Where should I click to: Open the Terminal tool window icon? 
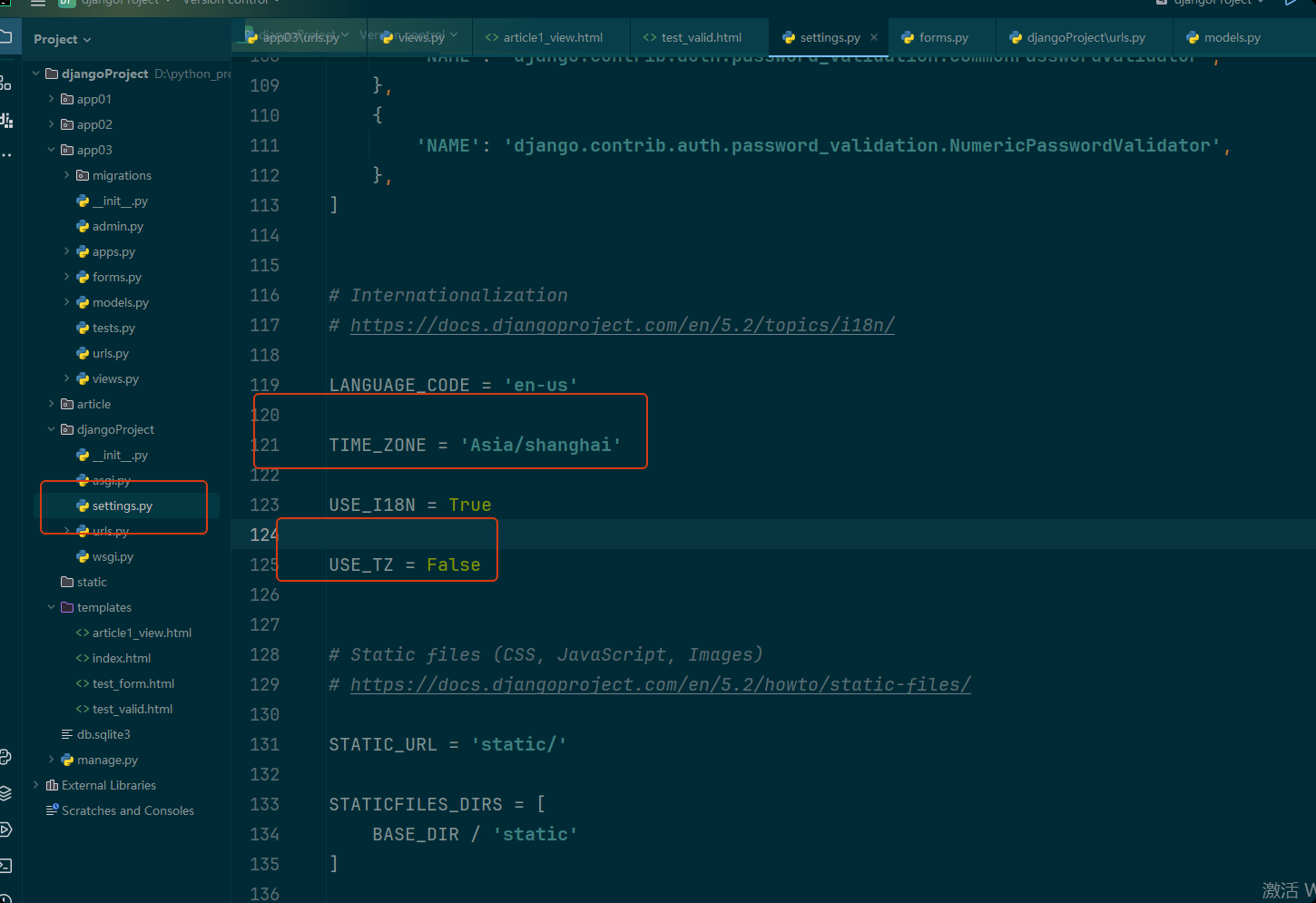click(5, 866)
